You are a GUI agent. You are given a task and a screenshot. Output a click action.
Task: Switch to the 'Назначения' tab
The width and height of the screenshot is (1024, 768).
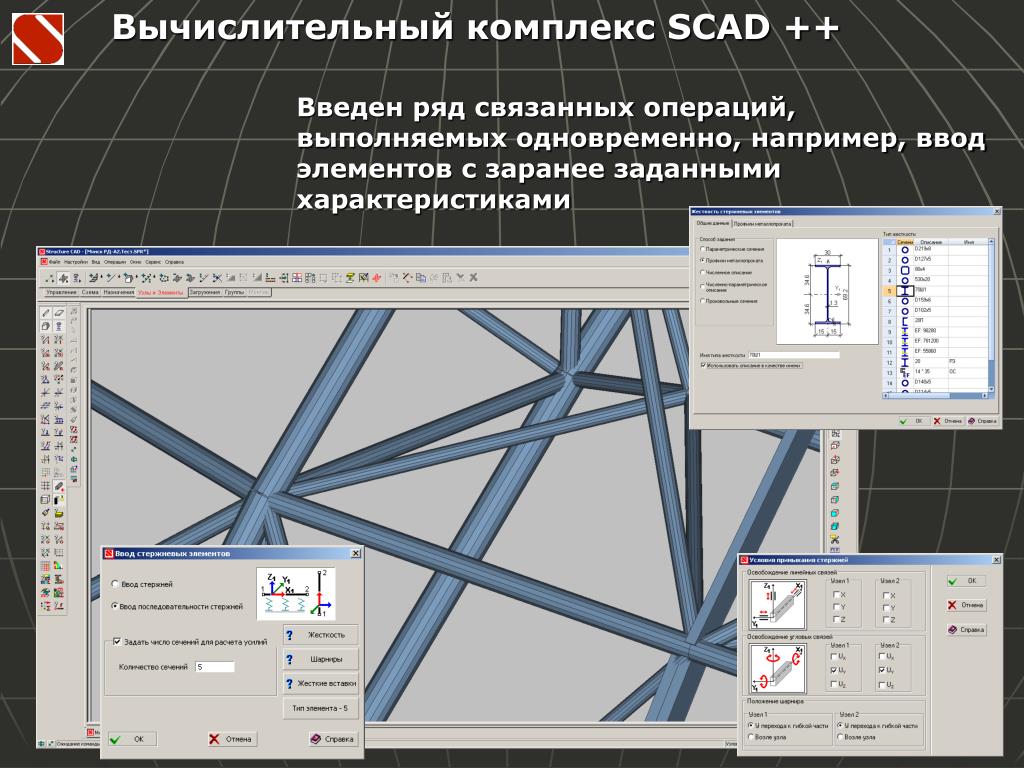pos(118,292)
